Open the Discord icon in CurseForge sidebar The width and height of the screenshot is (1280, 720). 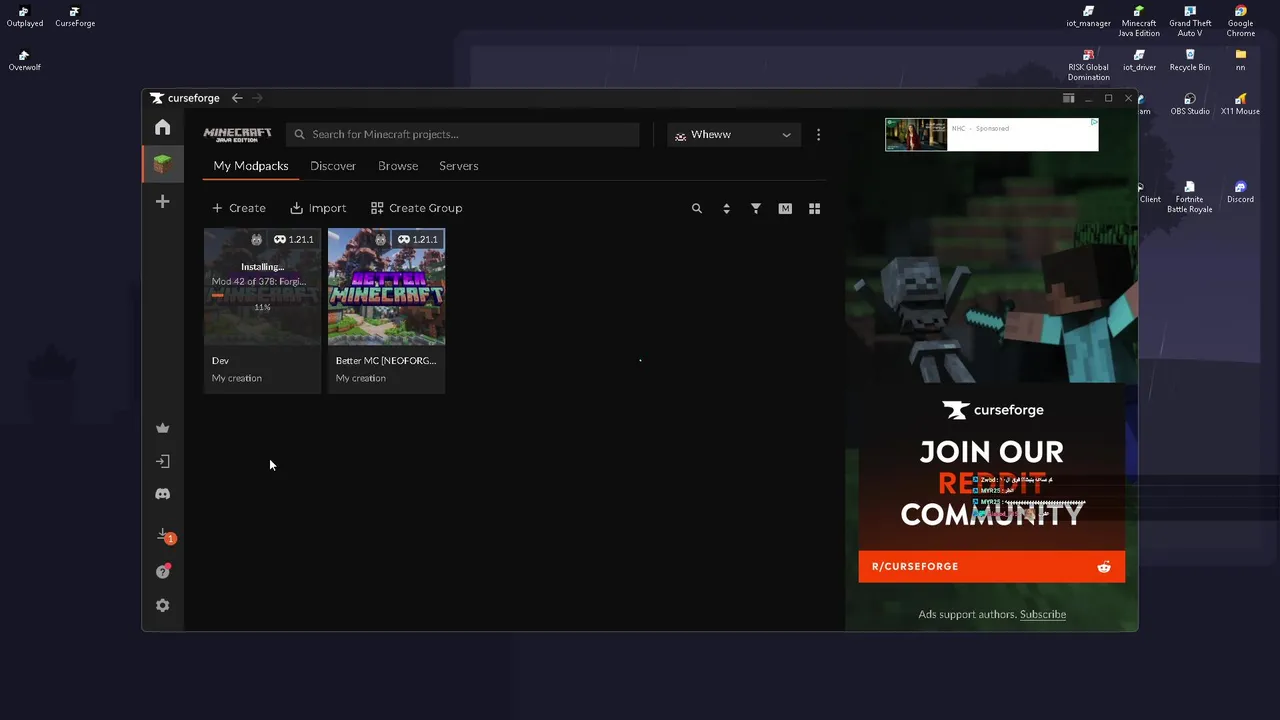pos(162,494)
